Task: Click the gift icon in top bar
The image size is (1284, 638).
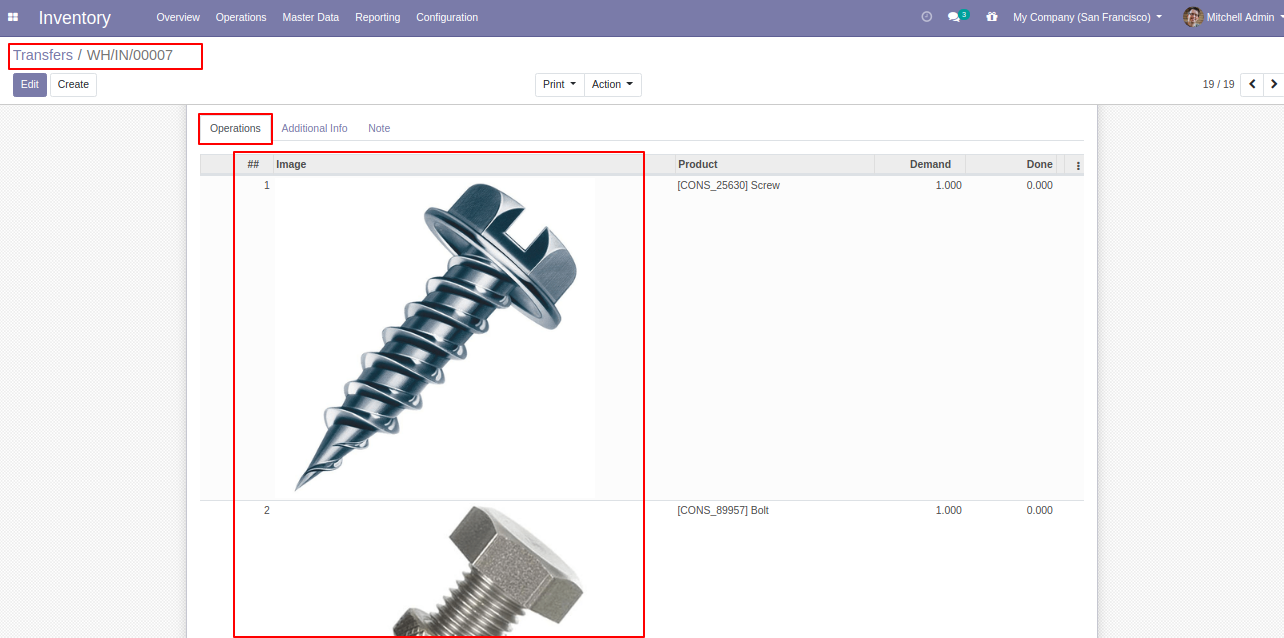Action: click(x=992, y=17)
